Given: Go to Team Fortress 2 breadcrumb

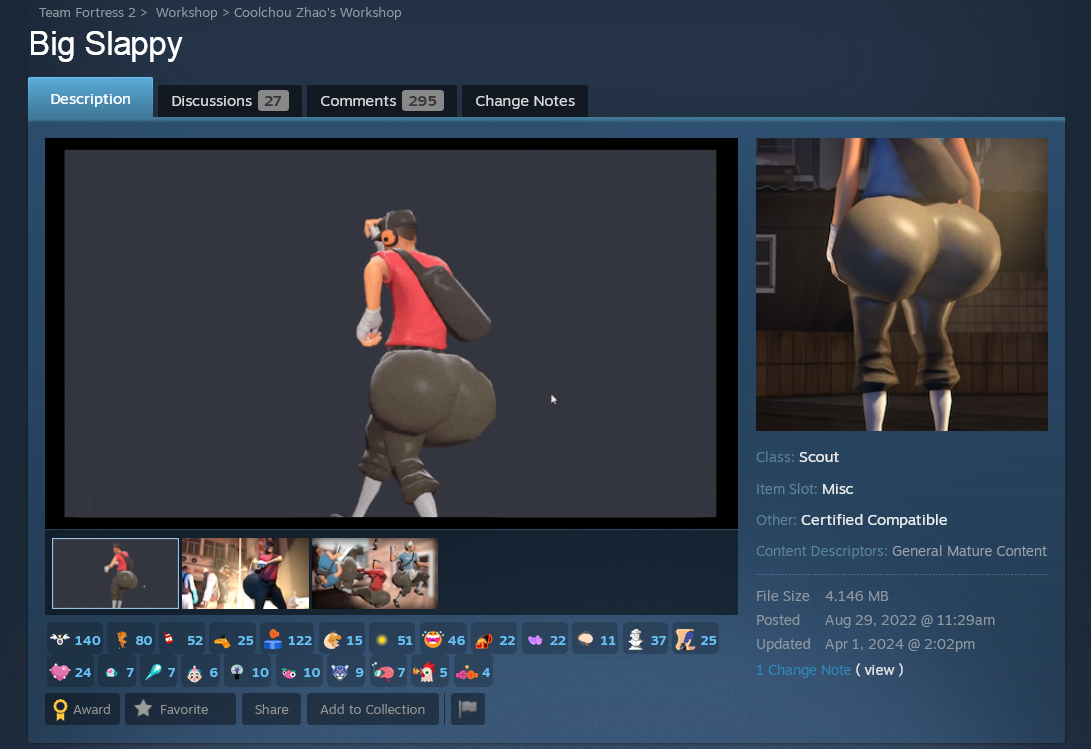Looking at the screenshot, I should tap(87, 13).
